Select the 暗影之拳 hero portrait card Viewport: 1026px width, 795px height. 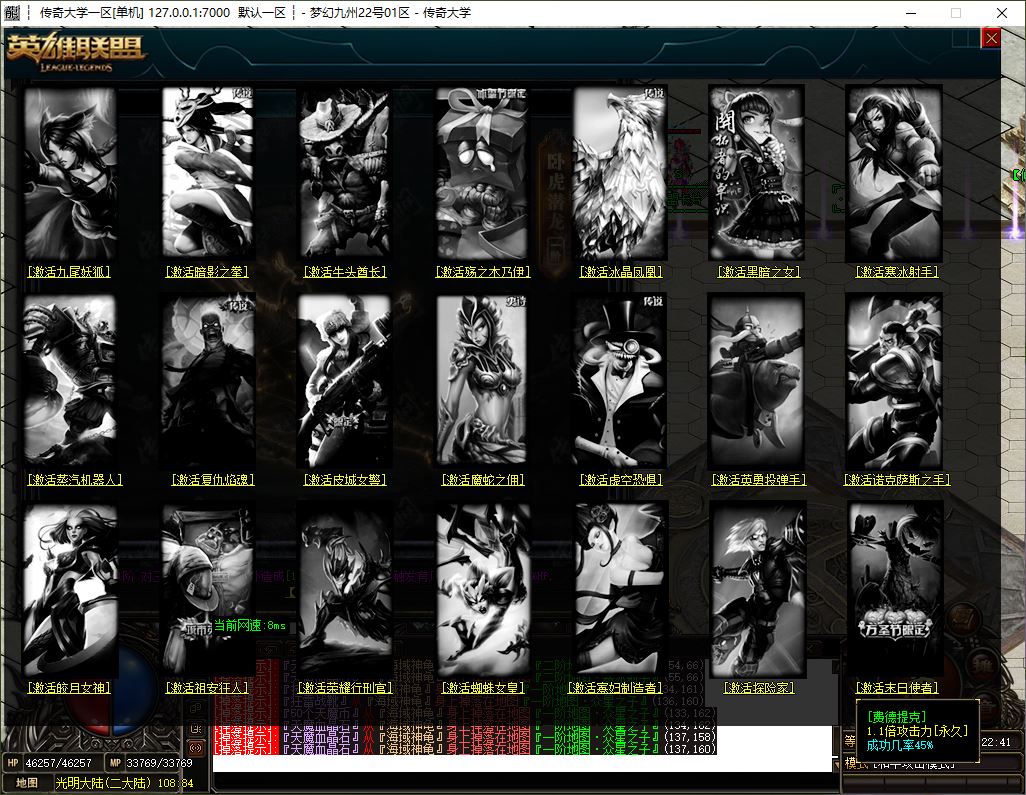207,173
